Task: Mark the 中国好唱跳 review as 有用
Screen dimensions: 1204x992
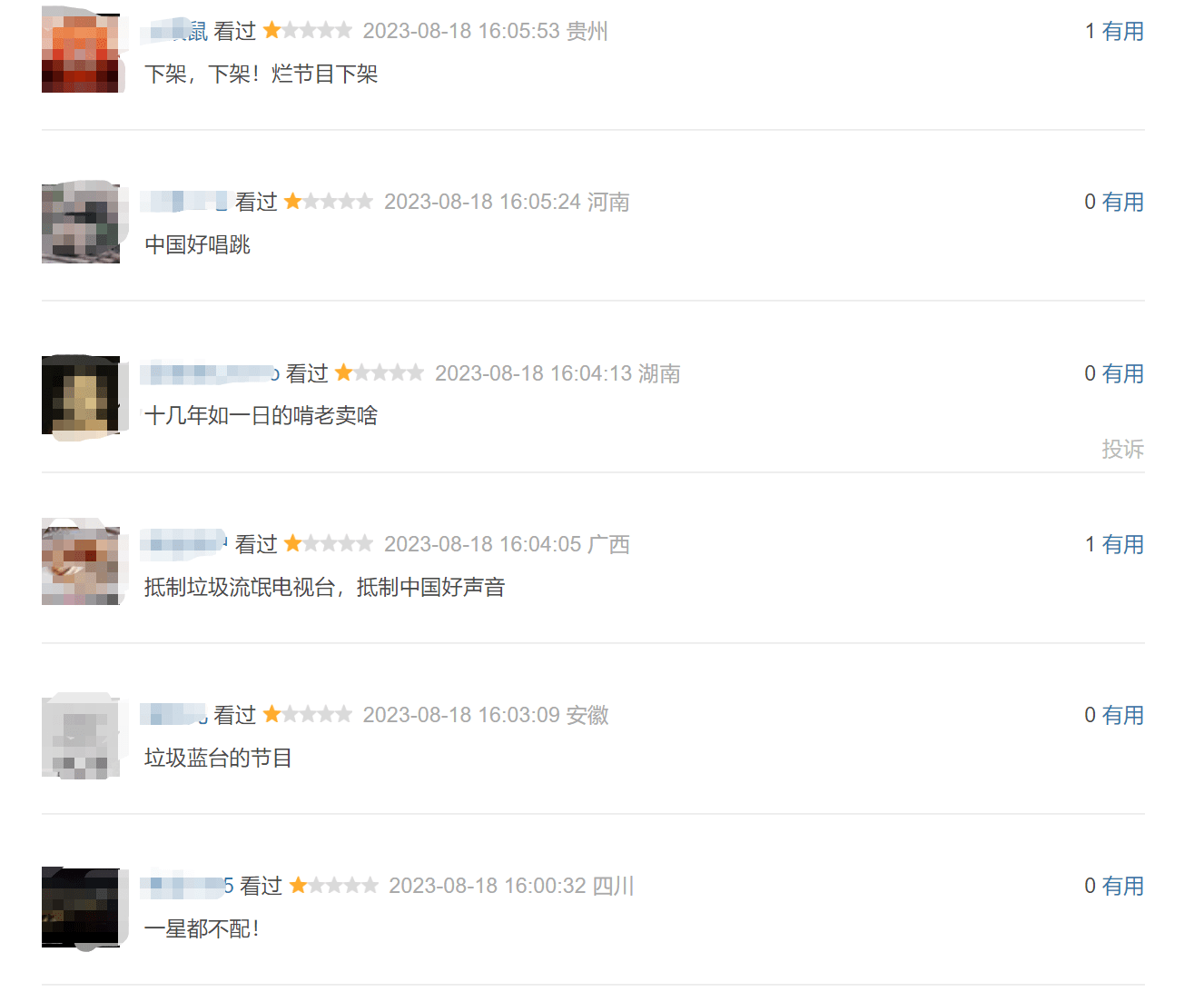Action: [x=1122, y=202]
